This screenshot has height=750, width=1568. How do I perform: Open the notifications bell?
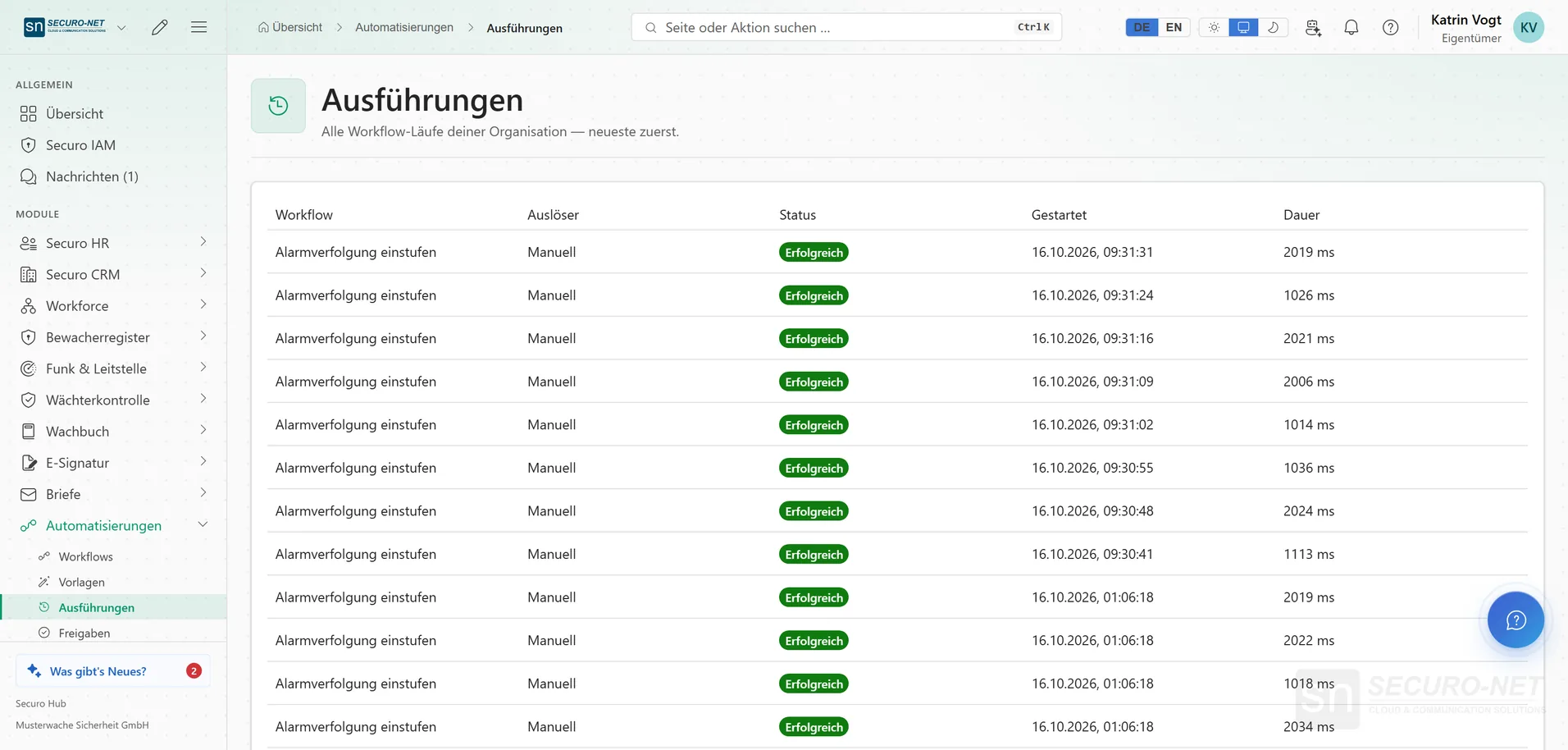[1351, 27]
